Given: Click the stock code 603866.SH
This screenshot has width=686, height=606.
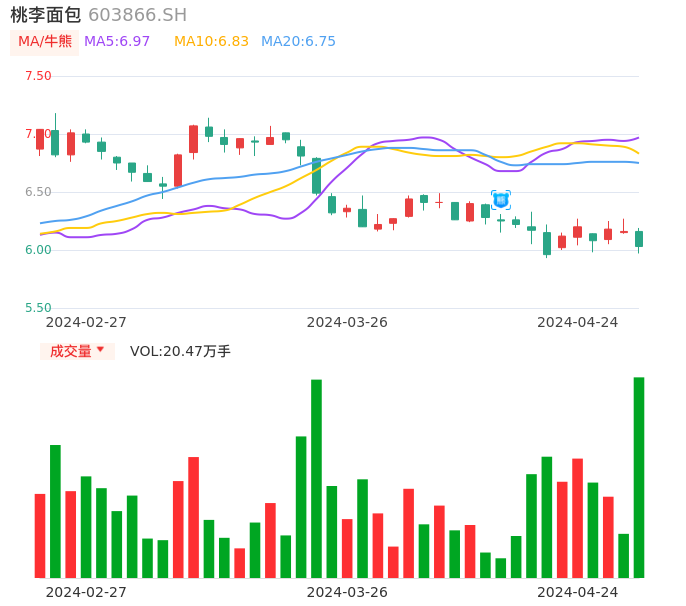Looking at the screenshot, I should click(137, 15).
